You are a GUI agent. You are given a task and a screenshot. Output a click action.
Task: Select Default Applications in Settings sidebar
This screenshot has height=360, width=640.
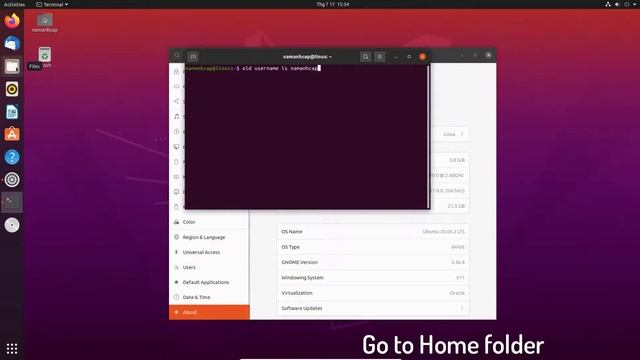(209, 282)
